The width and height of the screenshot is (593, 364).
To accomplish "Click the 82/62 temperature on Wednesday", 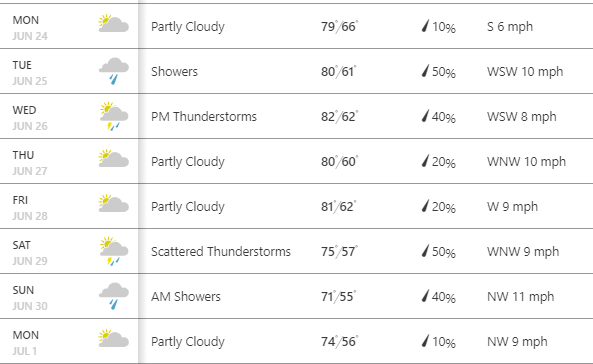I will point(339,116).
